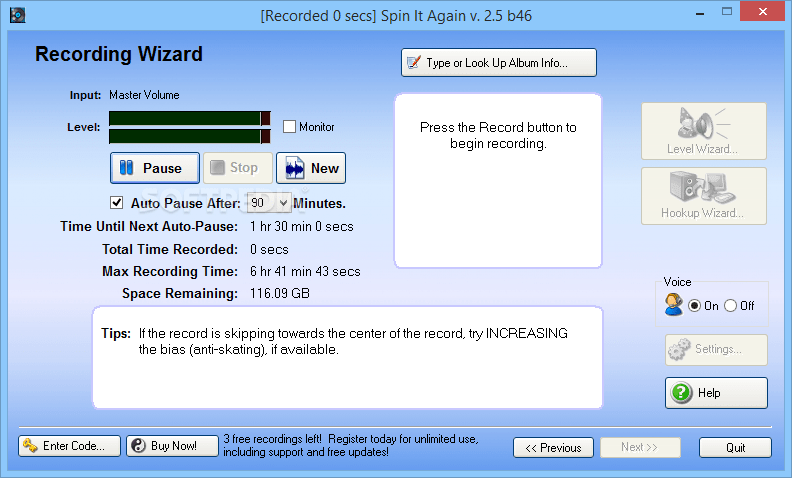The width and height of the screenshot is (792, 478).
Task: Click the 3 free recordings left notice
Action: (351, 445)
